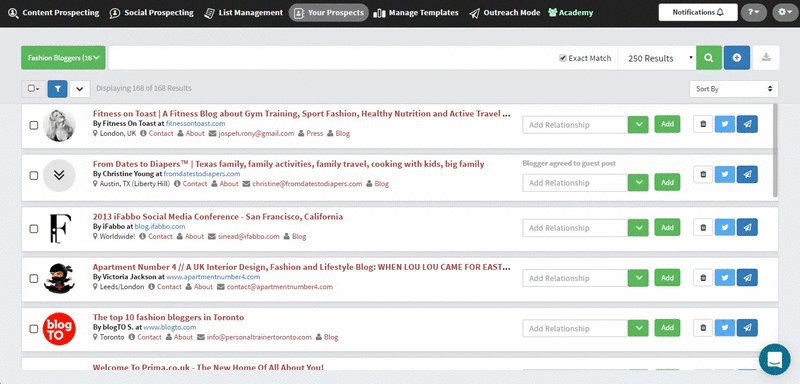The image size is (800, 384).
Task: Open relationship dropdown on the blogTO row
Action: [x=638, y=328]
